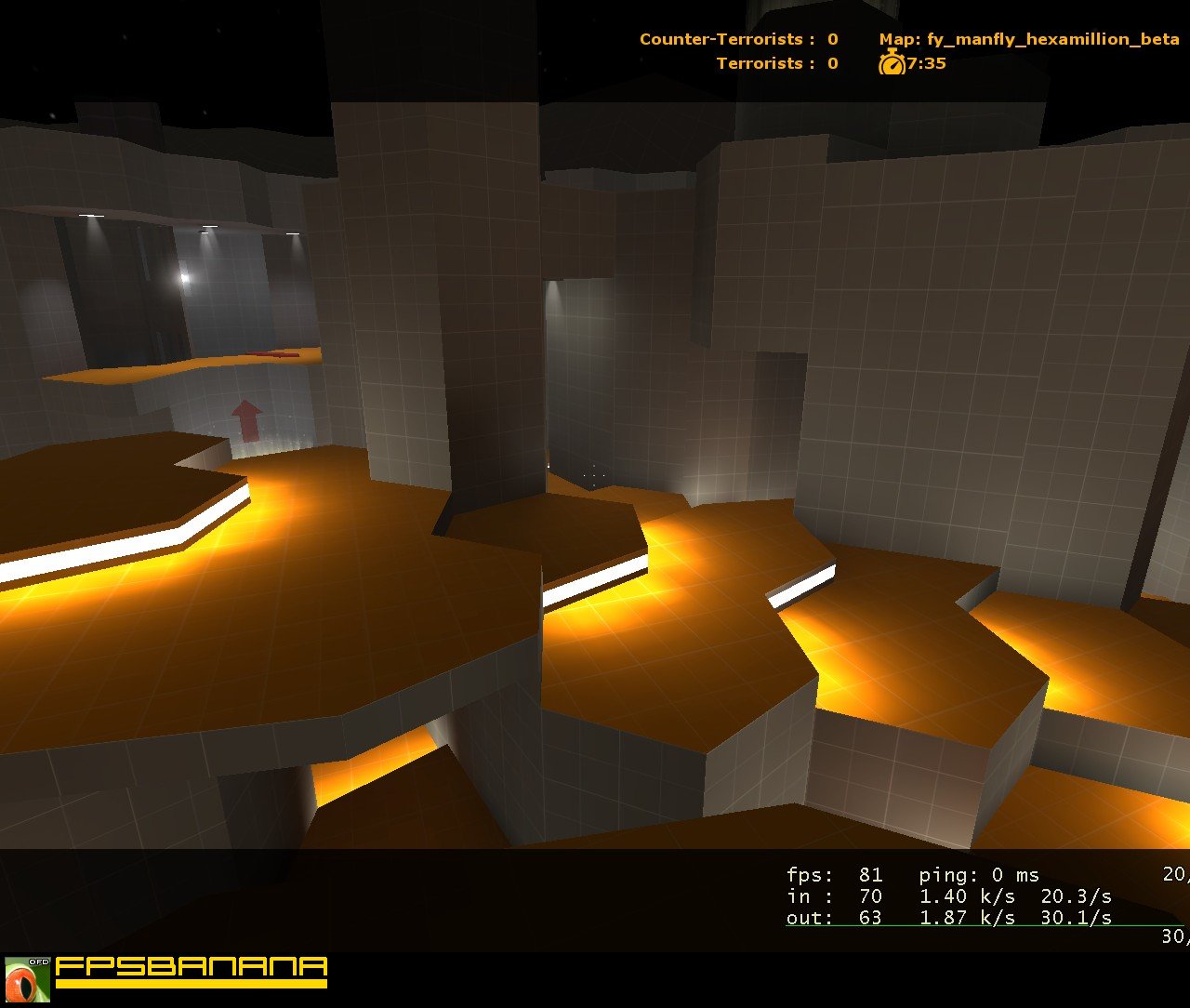The height and width of the screenshot is (1008, 1190).
Task: Click the yellow bar under FPSBANANA text
Action: 192,983
